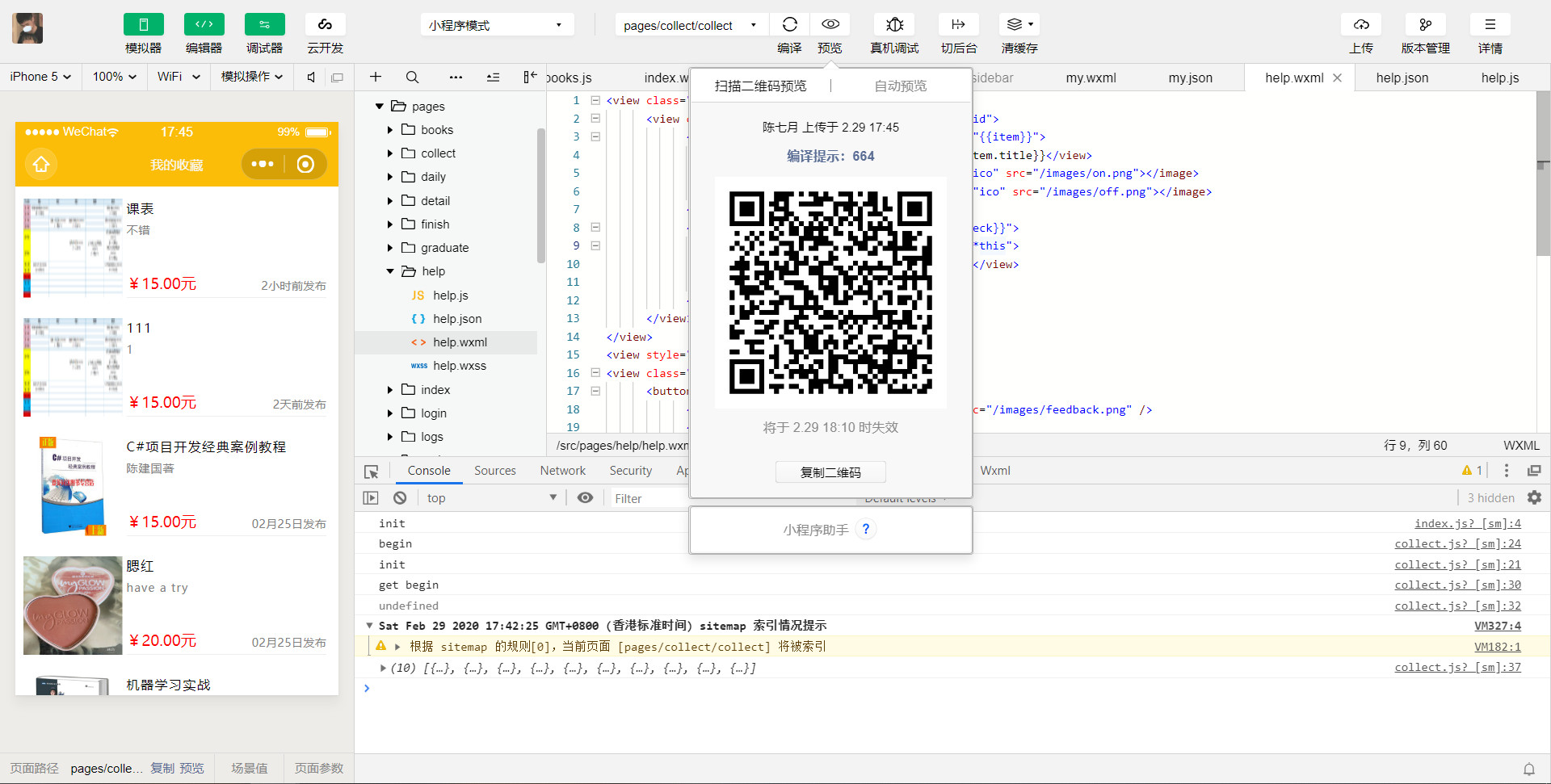Image resolution: width=1551 pixels, height=784 pixels.
Task: Add a new file with the plus icon
Action: [376, 77]
